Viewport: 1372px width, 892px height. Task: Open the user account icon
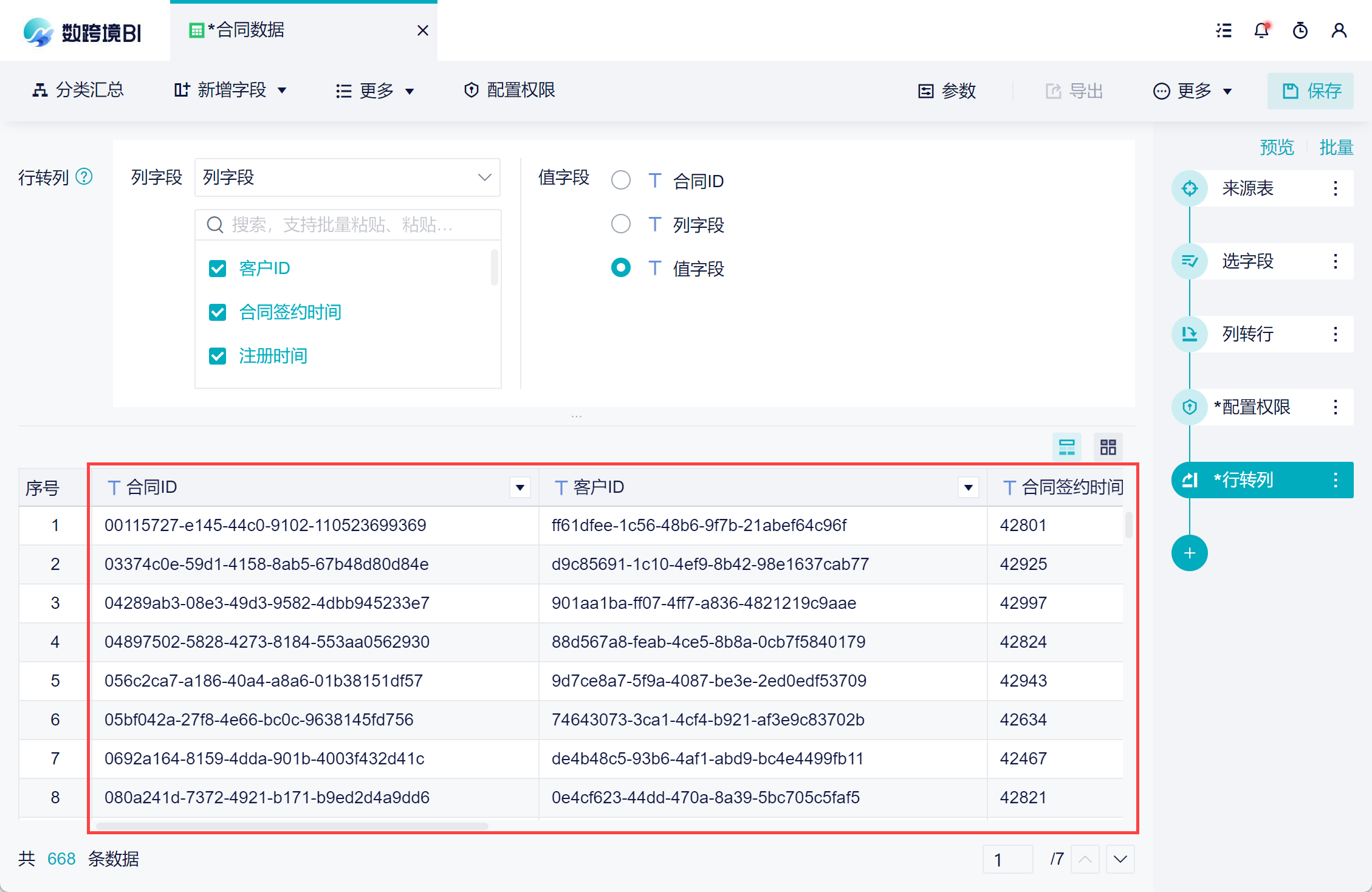(1339, 30)
